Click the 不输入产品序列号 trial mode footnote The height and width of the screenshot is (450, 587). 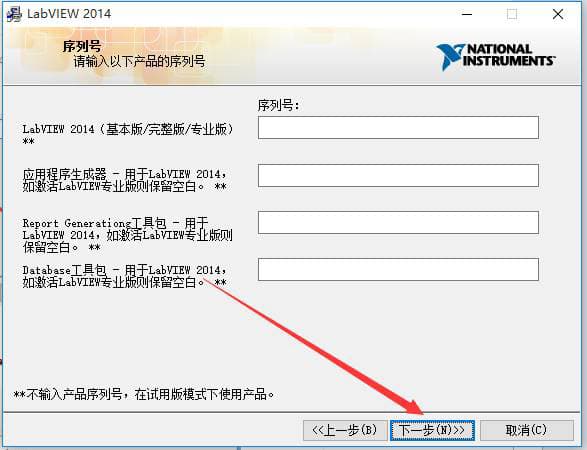[144, 394]
